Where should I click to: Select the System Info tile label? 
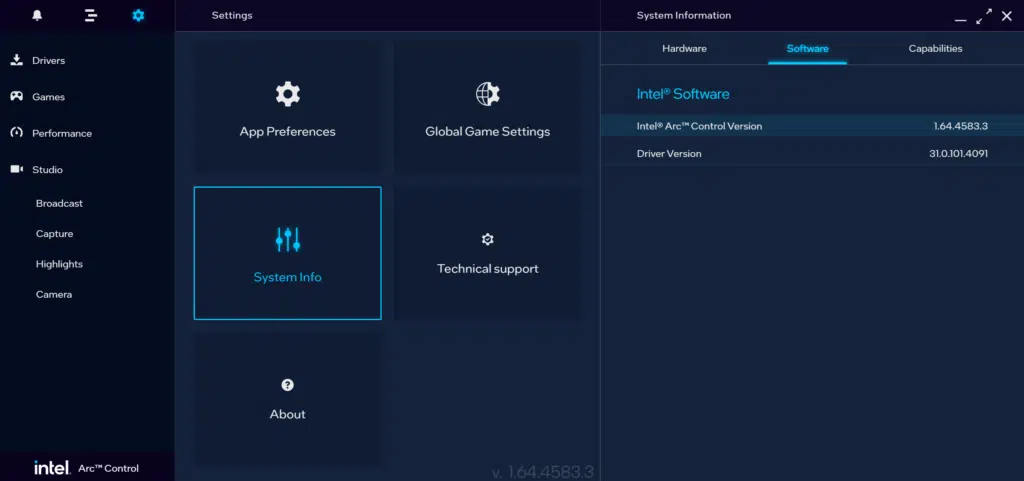287,277
